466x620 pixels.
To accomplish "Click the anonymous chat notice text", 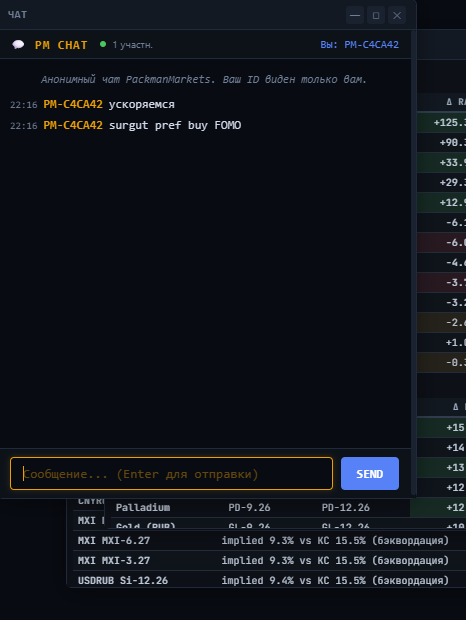I will tap(204, 79).
